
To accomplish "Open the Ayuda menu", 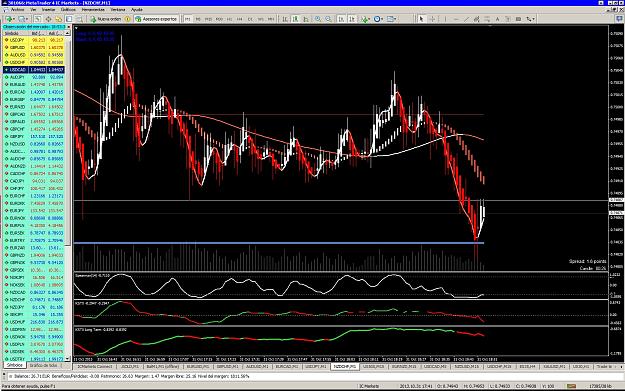I will pos(137,9).
